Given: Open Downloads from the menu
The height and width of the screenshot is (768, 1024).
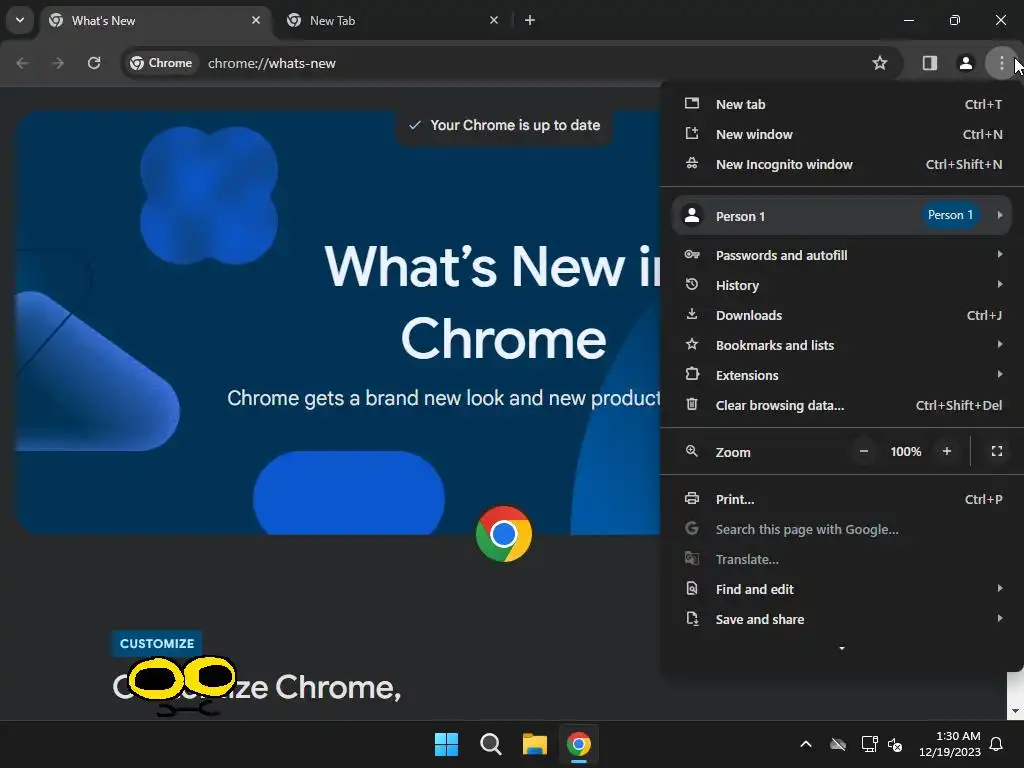Looking at the screenshot, I should (842, 315).
